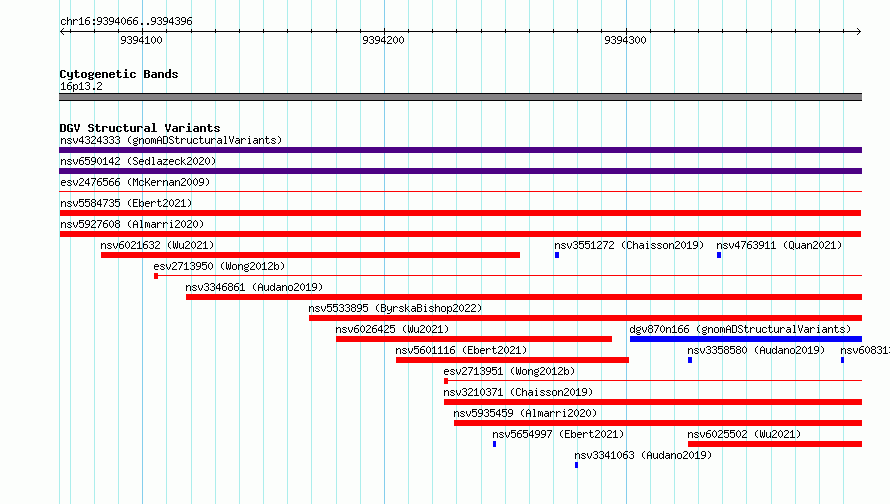Click the red bar under nsv5601116
The image size is (890, 504).
click(x=513, y=360)
